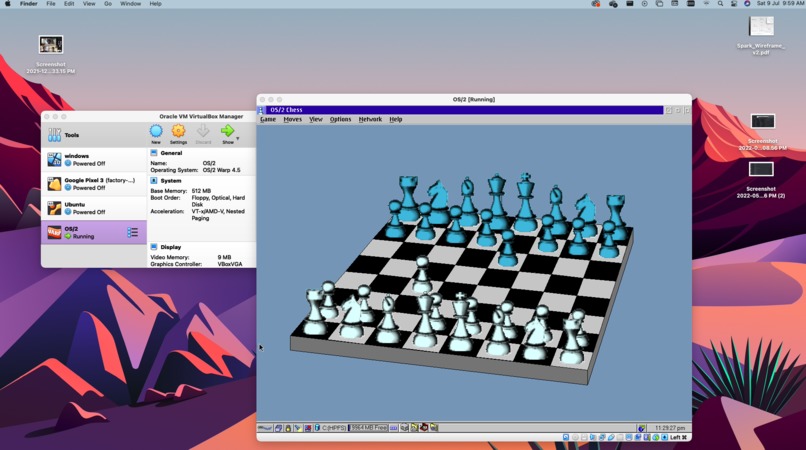Click the System section header in VirtualBox
Screen dimensions: 806x450
[171, 181]
